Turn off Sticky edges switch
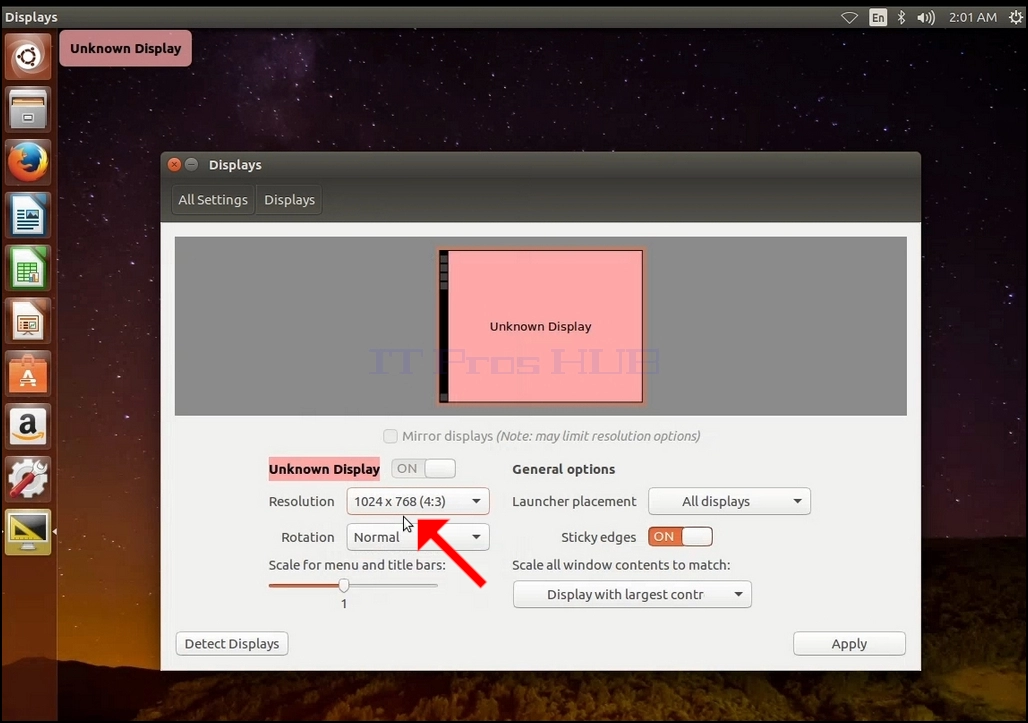Image resolution: width=1028 pixels, height=723 pixels. tap(680, 537)
